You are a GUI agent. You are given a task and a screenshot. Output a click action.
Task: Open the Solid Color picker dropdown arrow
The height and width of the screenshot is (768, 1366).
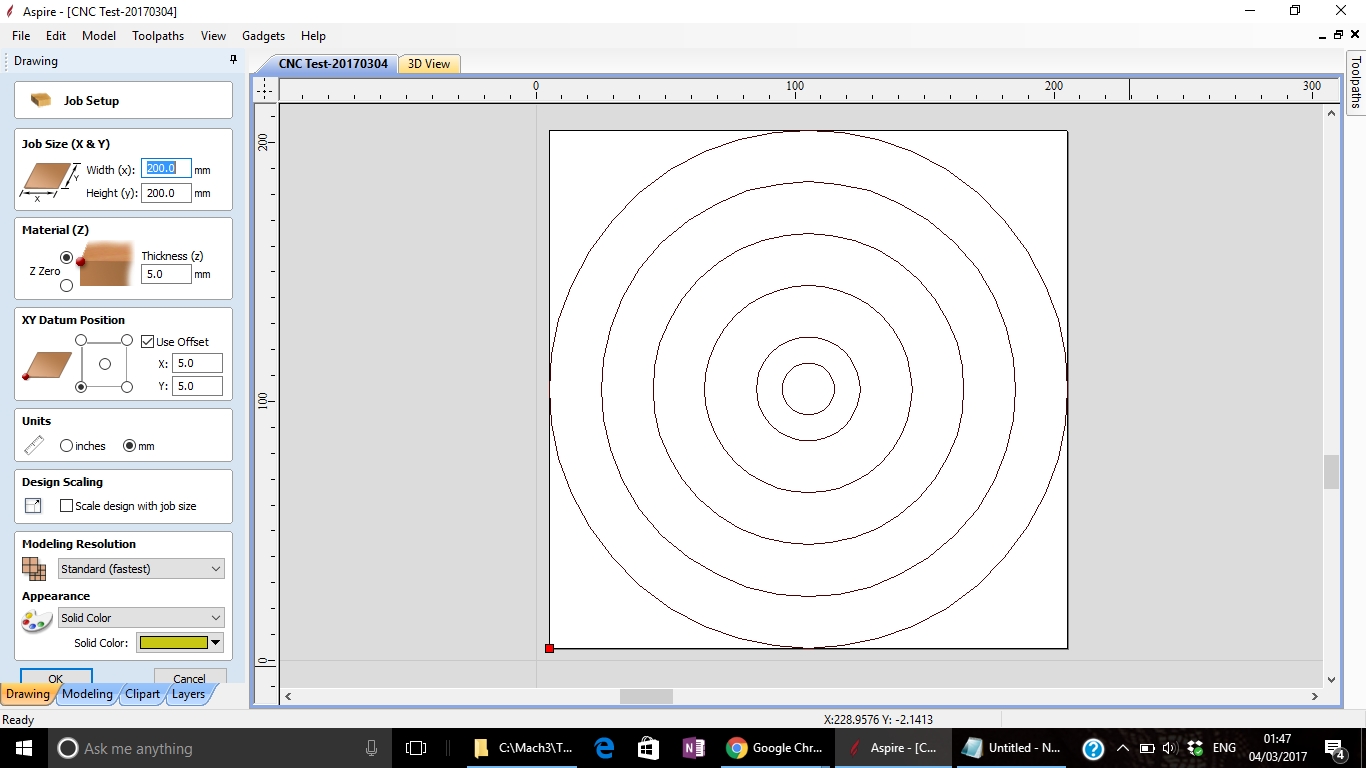pos(216,643)
